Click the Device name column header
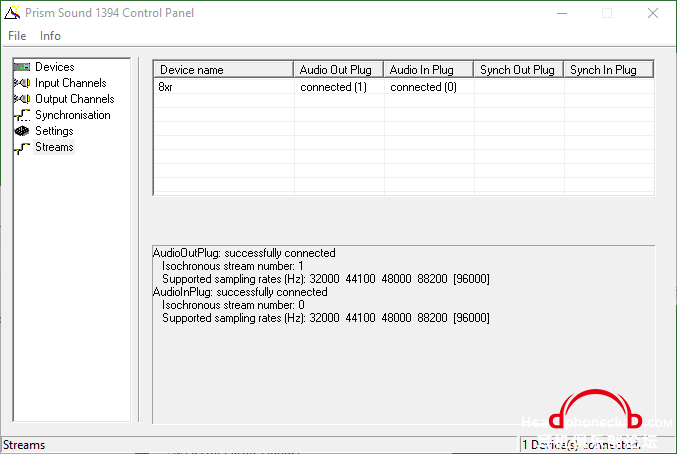Screen dimensions: 677x454 point(223,69)
